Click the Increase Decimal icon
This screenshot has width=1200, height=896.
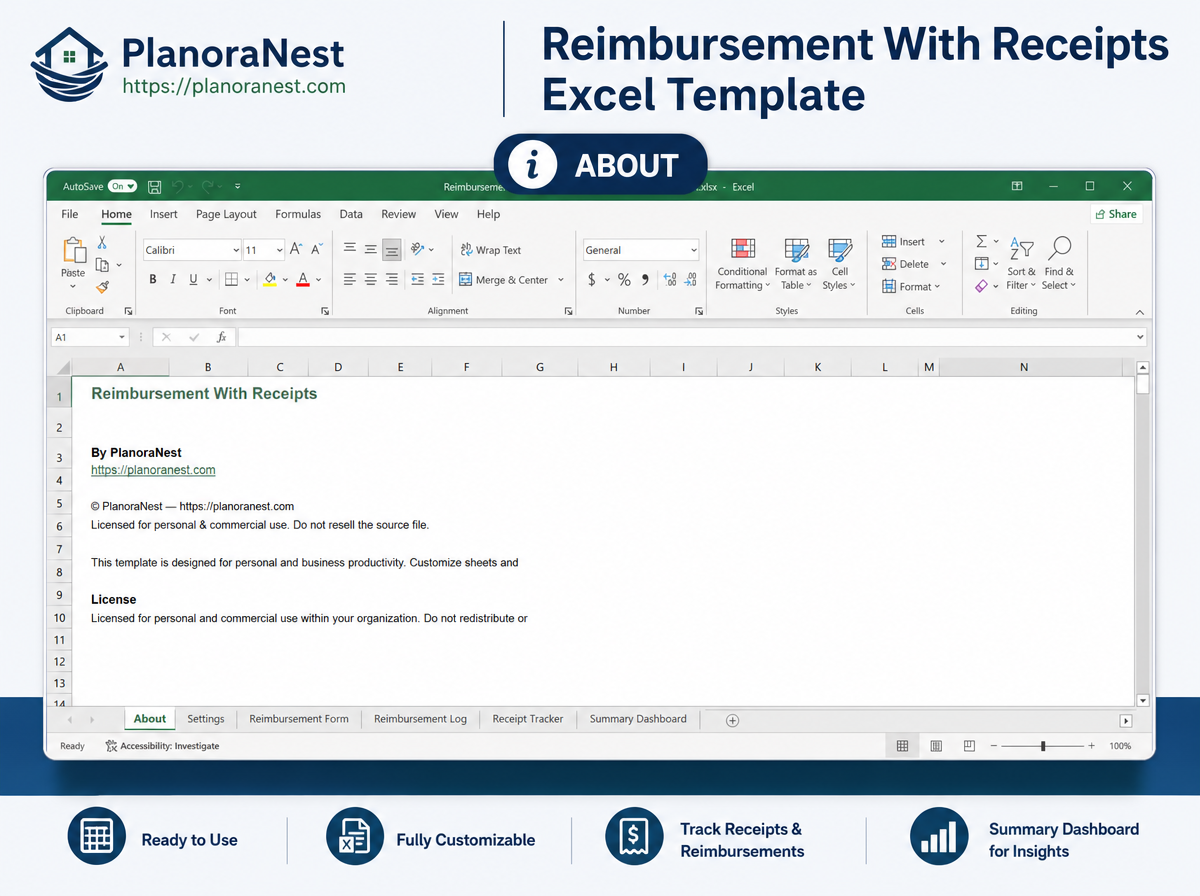(x=670, y=280)
